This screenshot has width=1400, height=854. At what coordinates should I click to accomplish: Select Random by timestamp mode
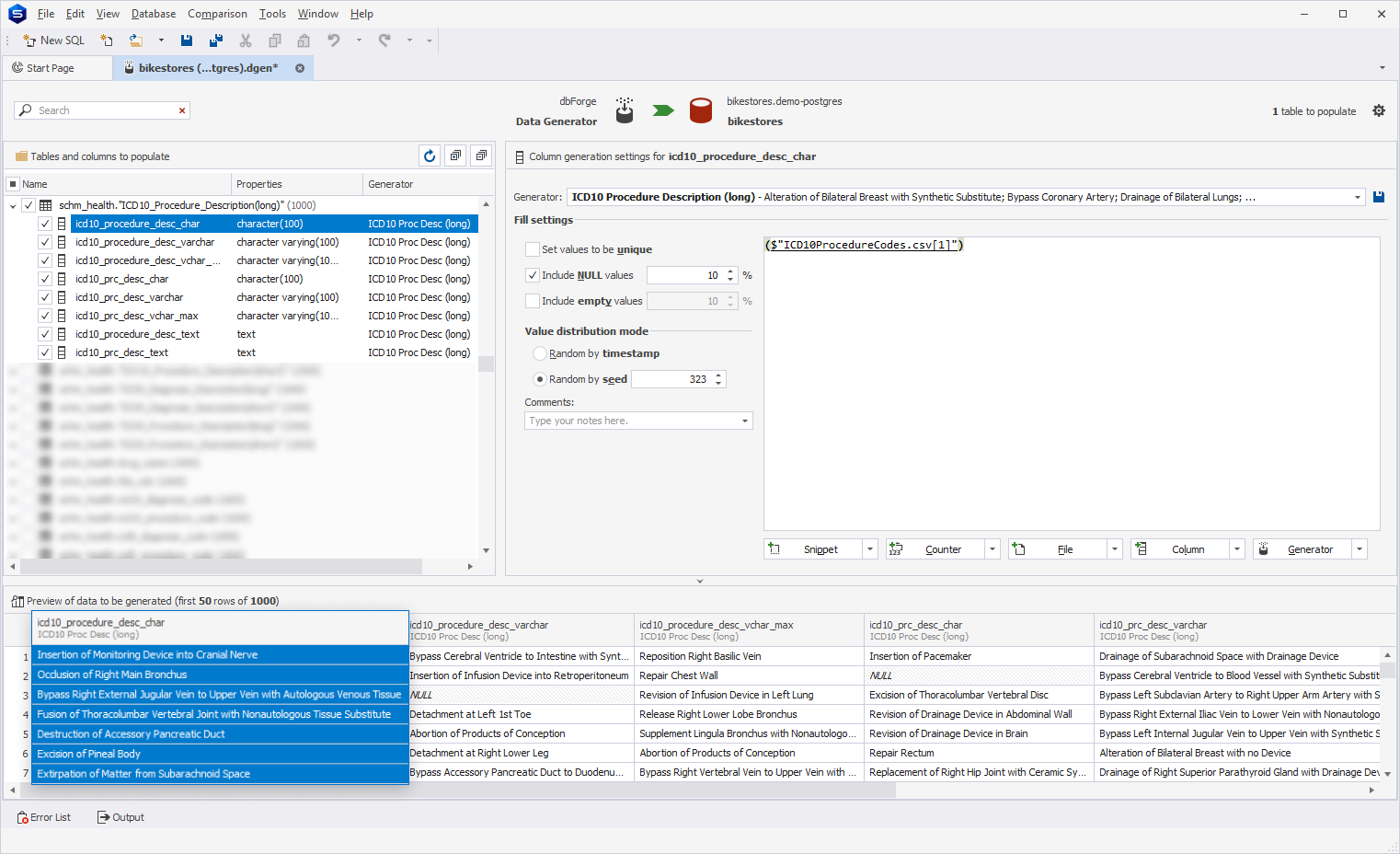pos(540,353)
